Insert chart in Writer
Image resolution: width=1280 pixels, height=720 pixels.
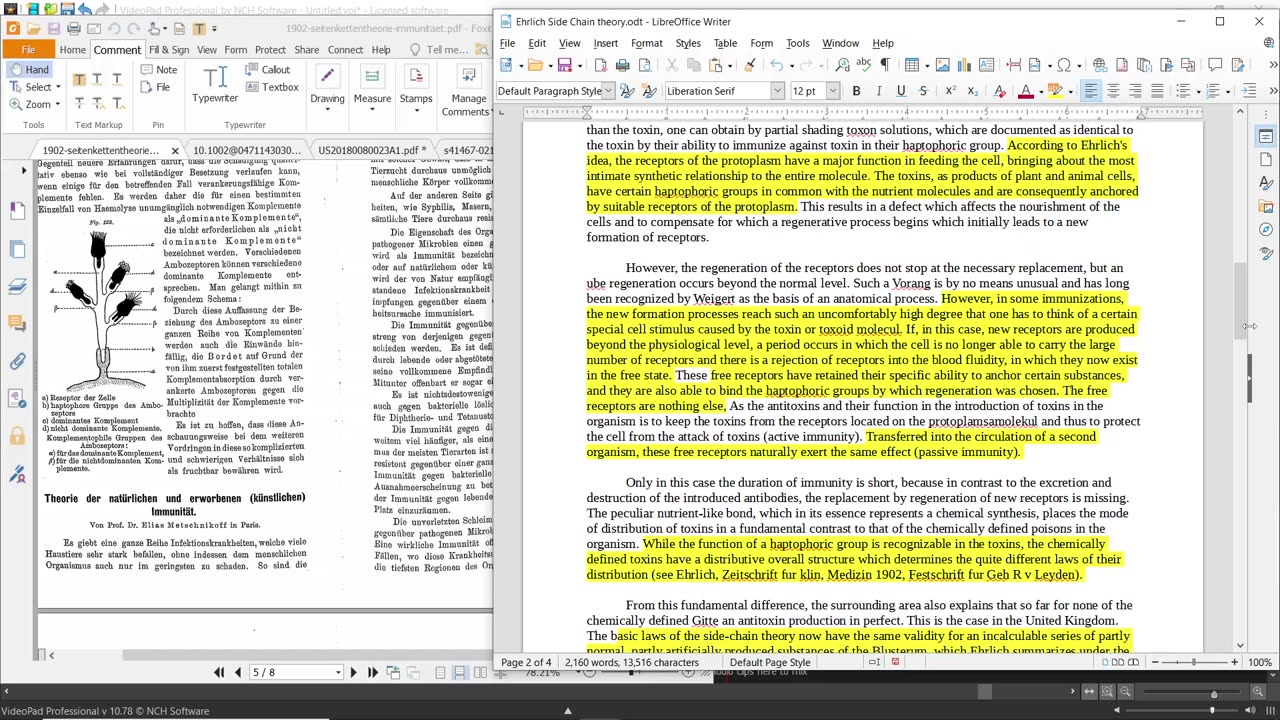click(x=964, y=65)
